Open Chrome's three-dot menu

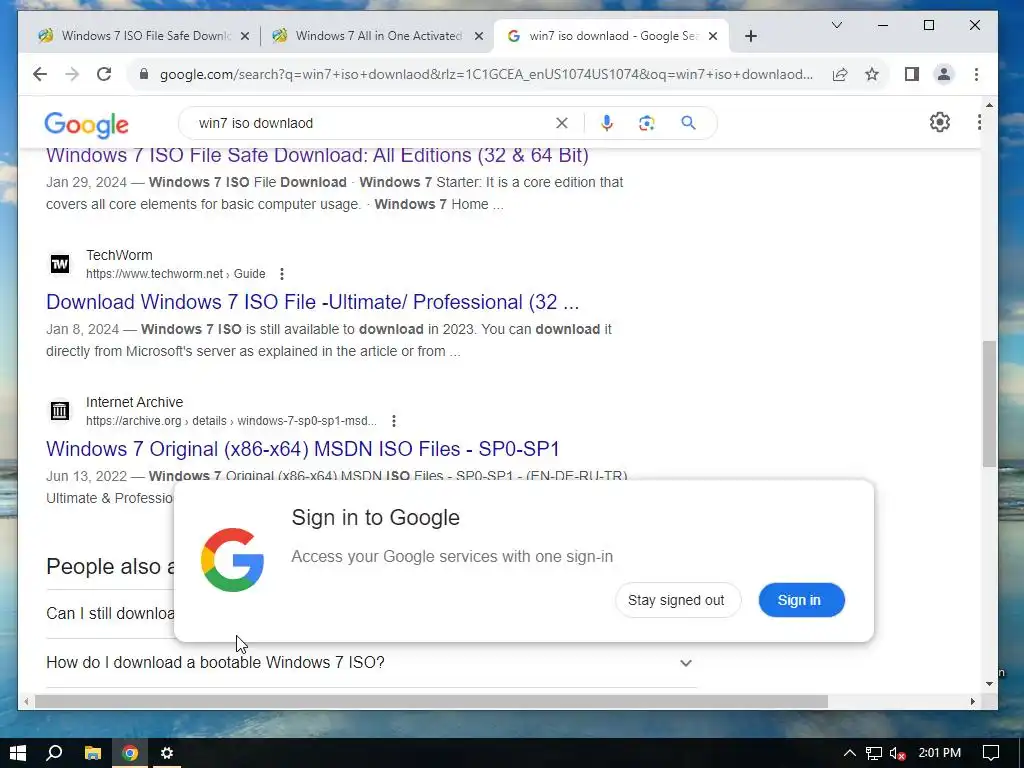point(976,74)
